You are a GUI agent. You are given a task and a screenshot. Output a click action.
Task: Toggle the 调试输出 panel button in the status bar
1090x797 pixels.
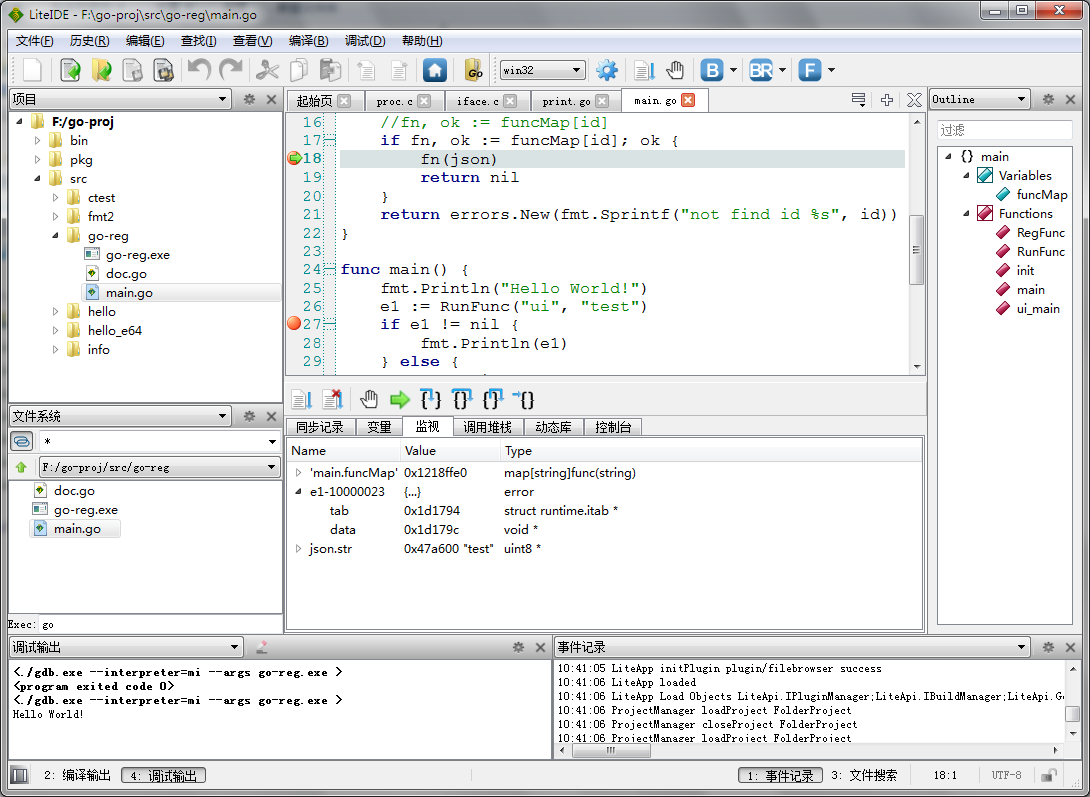pyautogui.click(x=163, y=775)
